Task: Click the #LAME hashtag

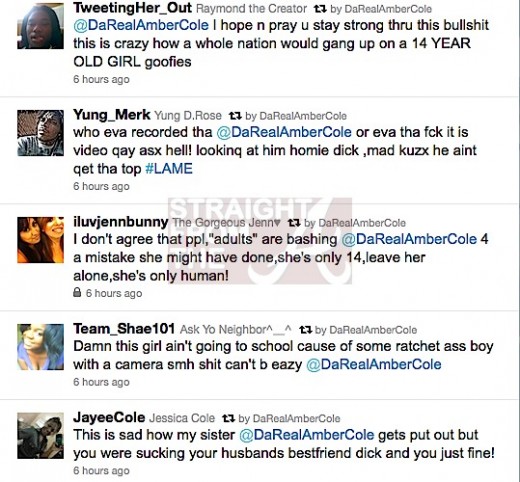Action: tap(169, 169)
